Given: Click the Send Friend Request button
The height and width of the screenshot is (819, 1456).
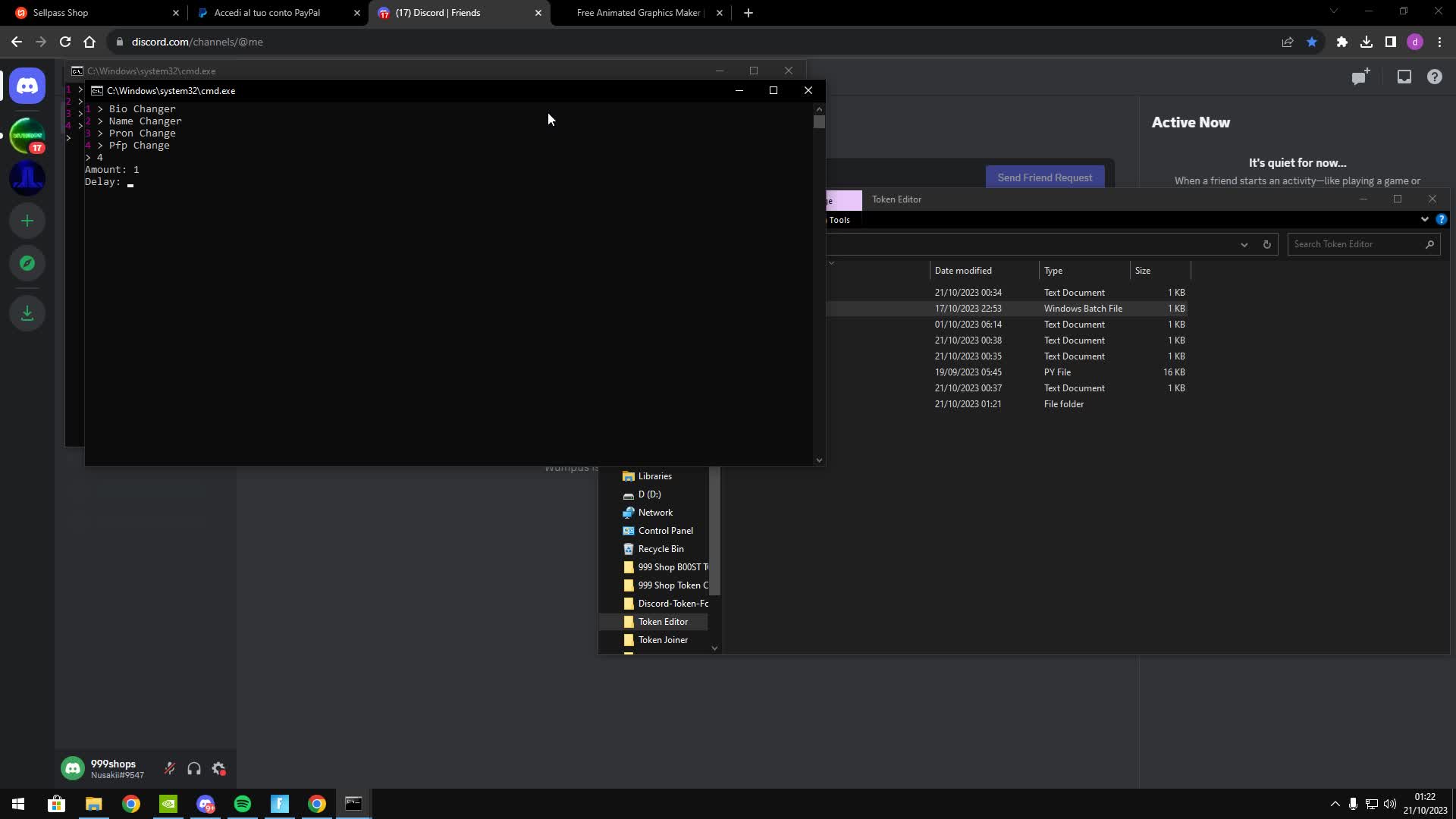Looking at the screenshot, I should click(1045, 177).
